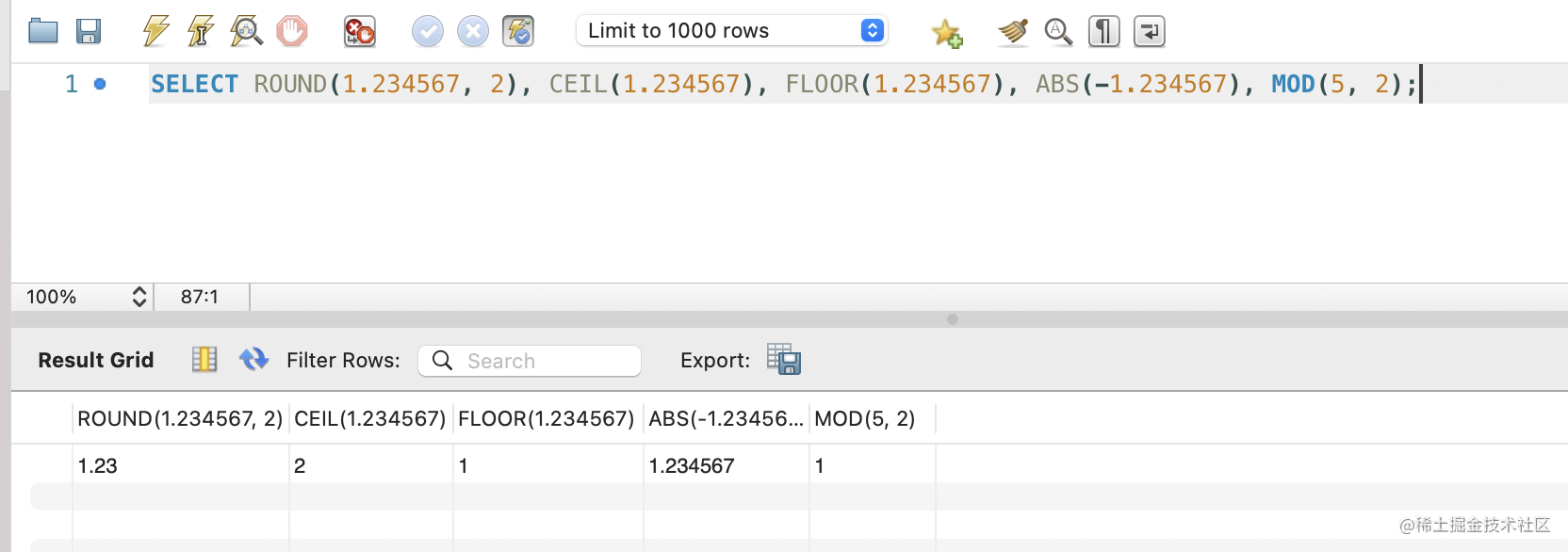This screenshot has width=1568, height=552.
Task: Open a SQL script file folder icon
Action: click(43, 31)
